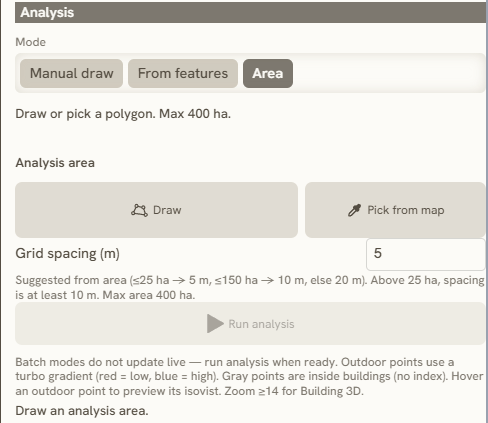Click the Analysis area heading

(55, 163)
